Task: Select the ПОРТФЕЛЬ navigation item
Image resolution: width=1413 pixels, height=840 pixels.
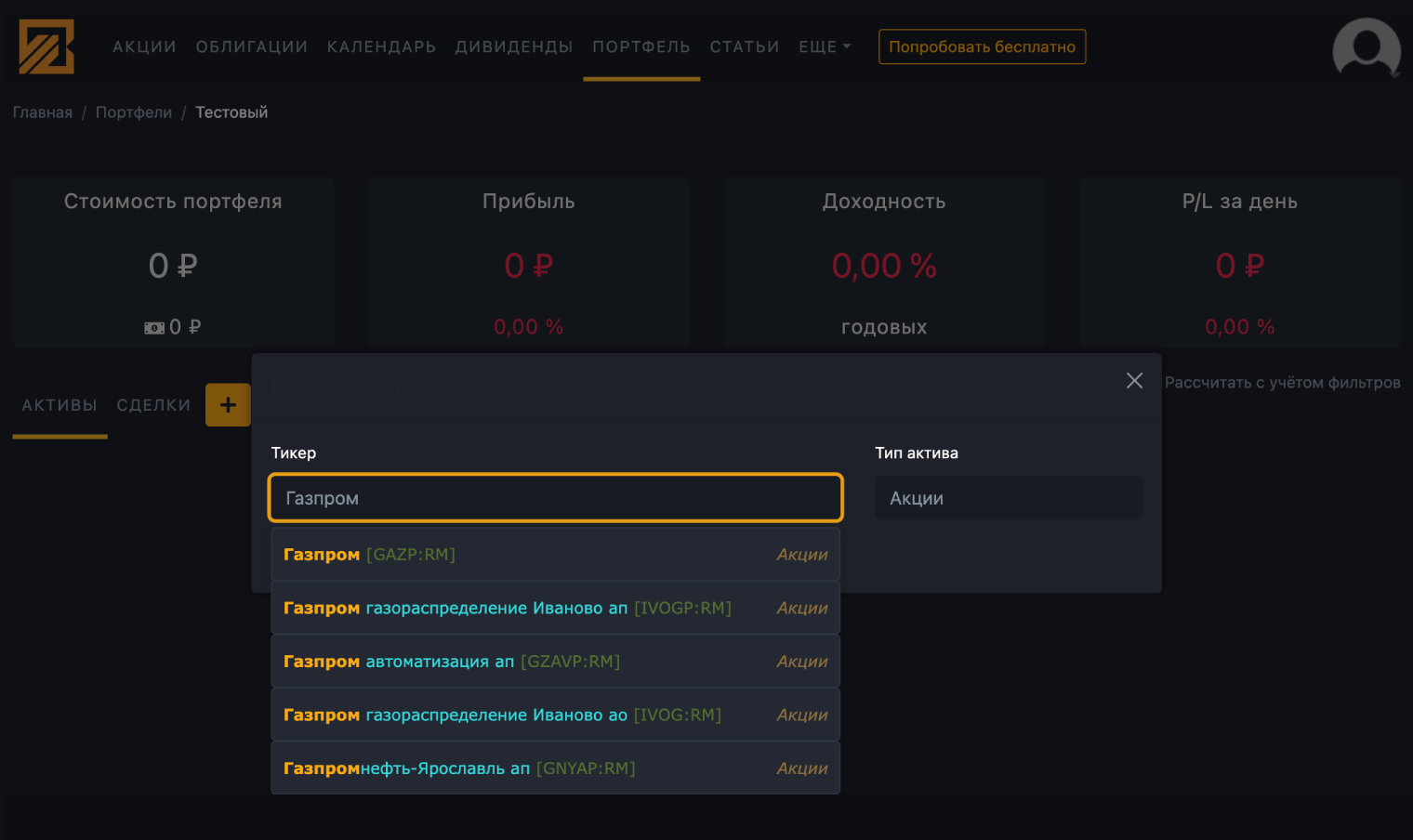Action: coord(641,46)
